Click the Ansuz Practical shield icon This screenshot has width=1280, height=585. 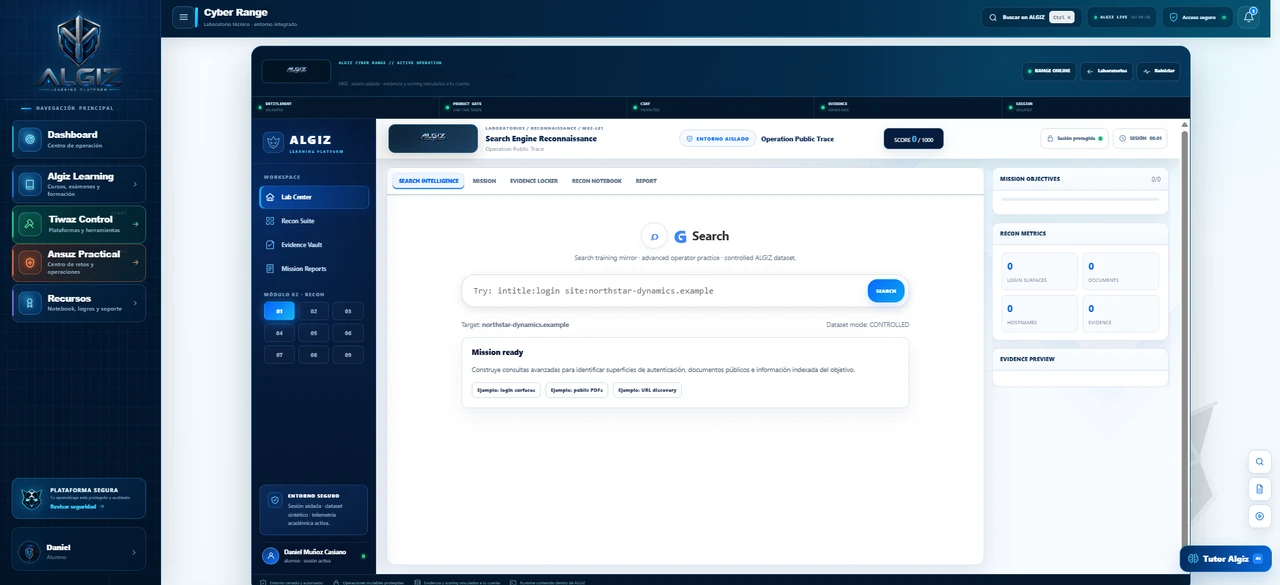pyautogui.click(x=30, y=263)
